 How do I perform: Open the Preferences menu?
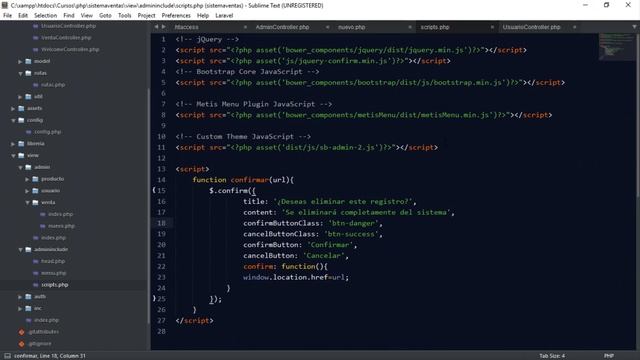tap(176, 16)
